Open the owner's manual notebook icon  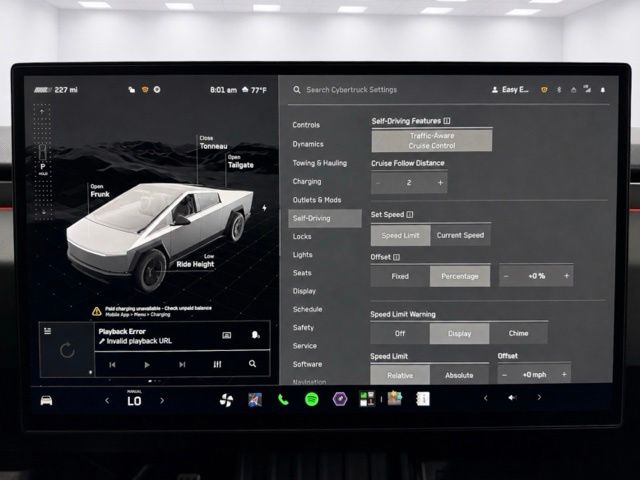point(422,399)
